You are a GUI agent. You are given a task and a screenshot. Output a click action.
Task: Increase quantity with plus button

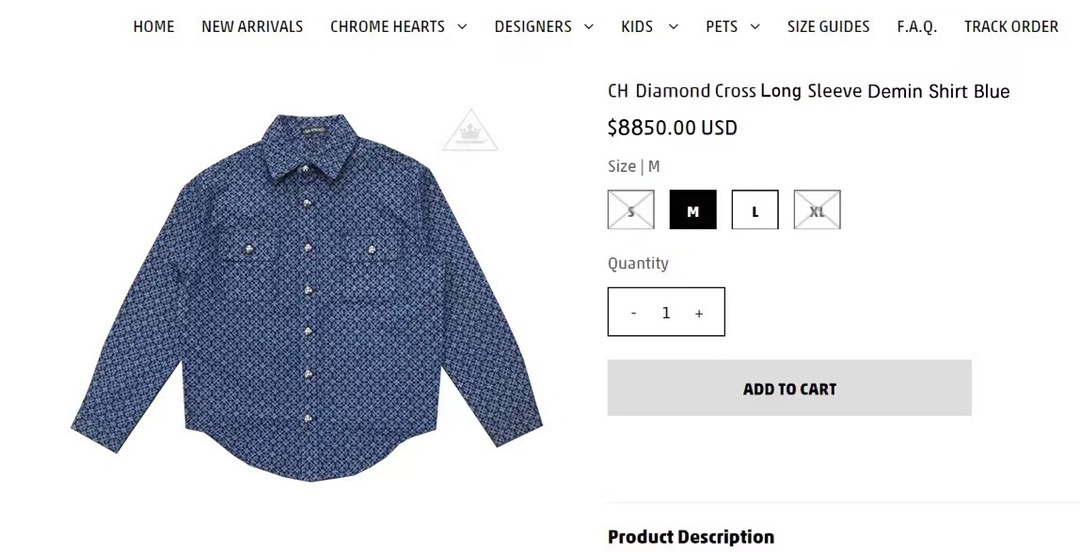(x=699, y=313)
